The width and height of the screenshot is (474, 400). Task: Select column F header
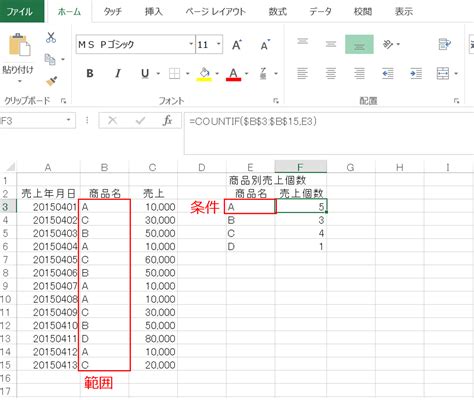tap(300, 167)
